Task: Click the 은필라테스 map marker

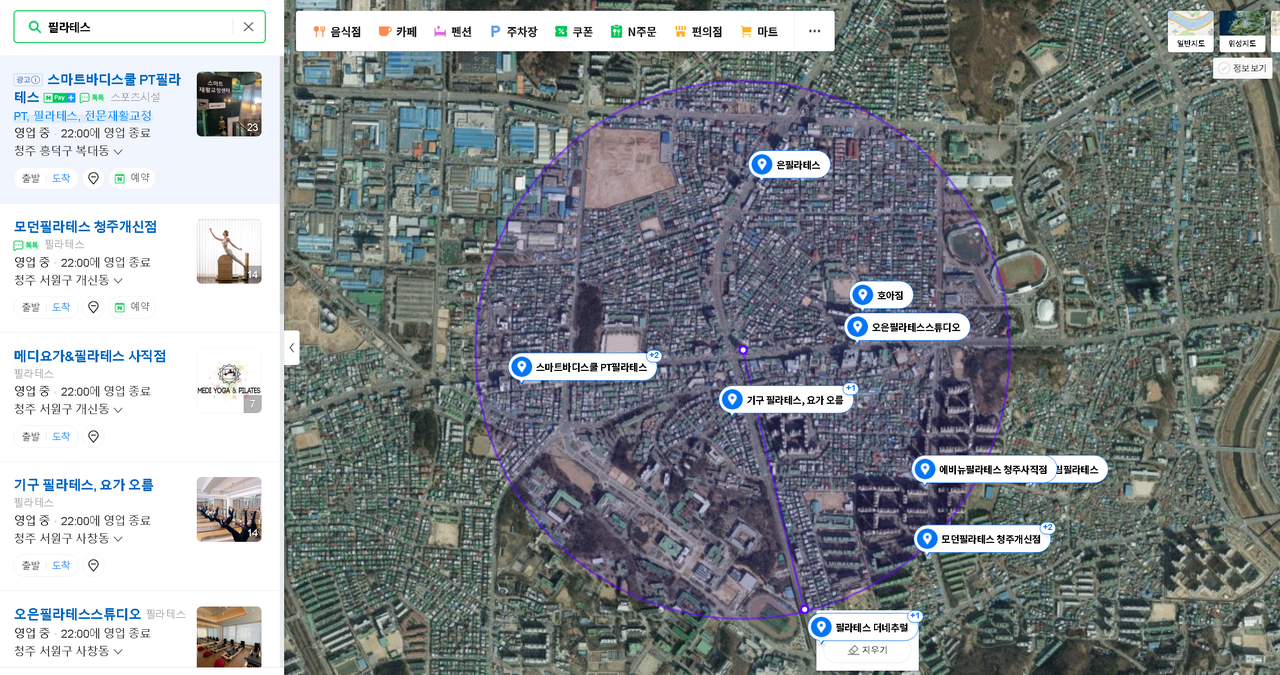Action: (789, 165)
